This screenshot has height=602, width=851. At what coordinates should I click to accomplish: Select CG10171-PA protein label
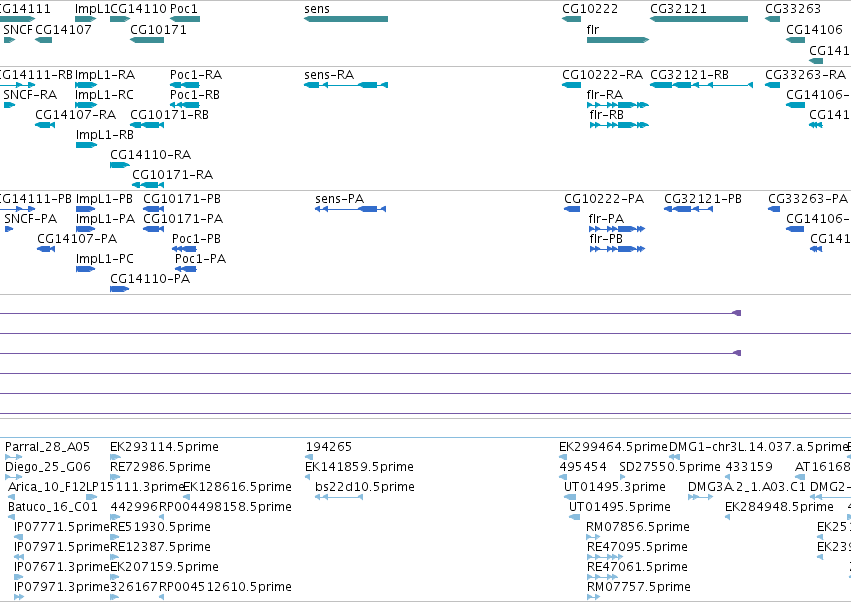pyautogui.click(x=183, y=219)
